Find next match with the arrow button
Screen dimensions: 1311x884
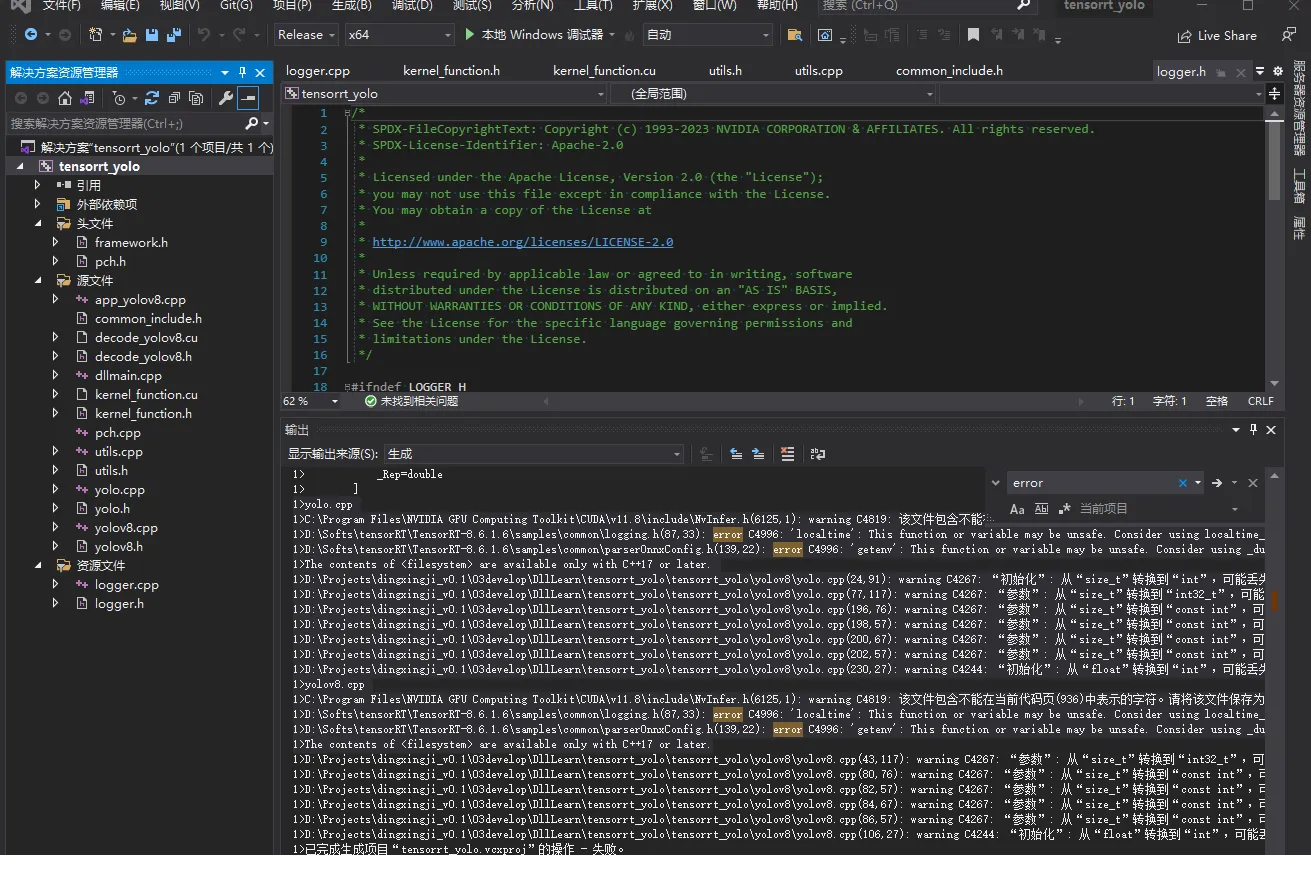click(1217, 483)
